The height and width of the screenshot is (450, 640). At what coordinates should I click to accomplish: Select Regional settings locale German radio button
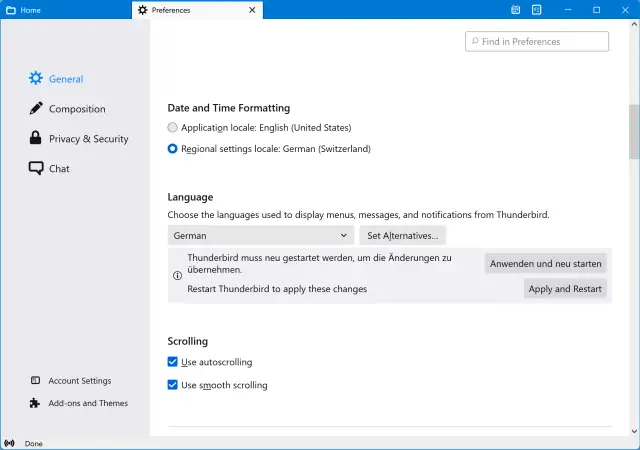[173, 149]
